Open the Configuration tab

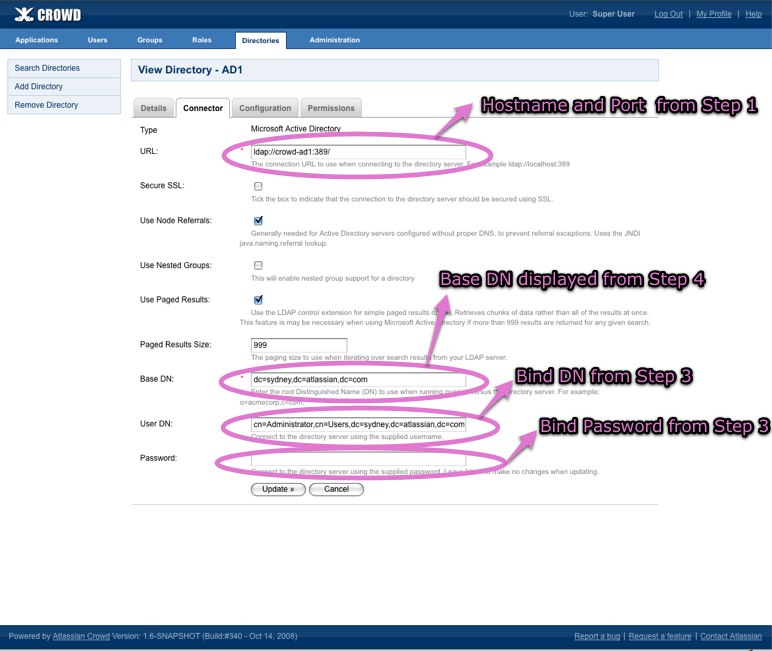coord(265,108)
